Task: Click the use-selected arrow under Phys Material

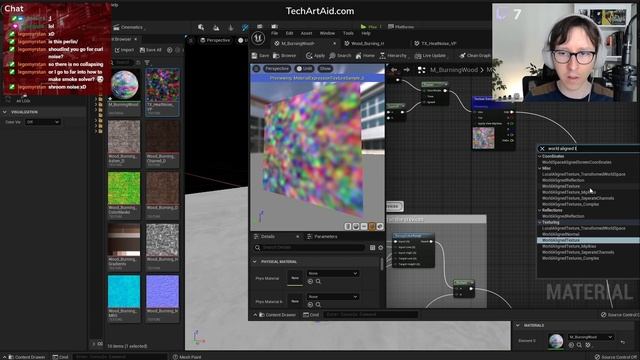Action: point(310,282)
